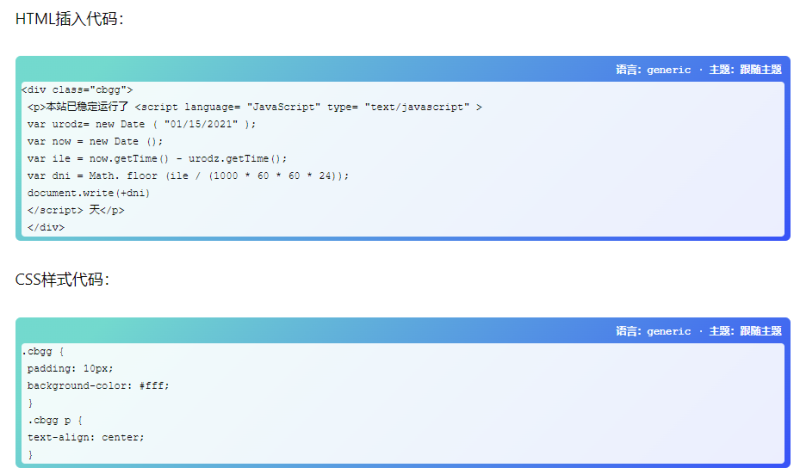
Task: Click the div class="cbgg" opening line
Action: pyautogui.click(x=77, y=89)
